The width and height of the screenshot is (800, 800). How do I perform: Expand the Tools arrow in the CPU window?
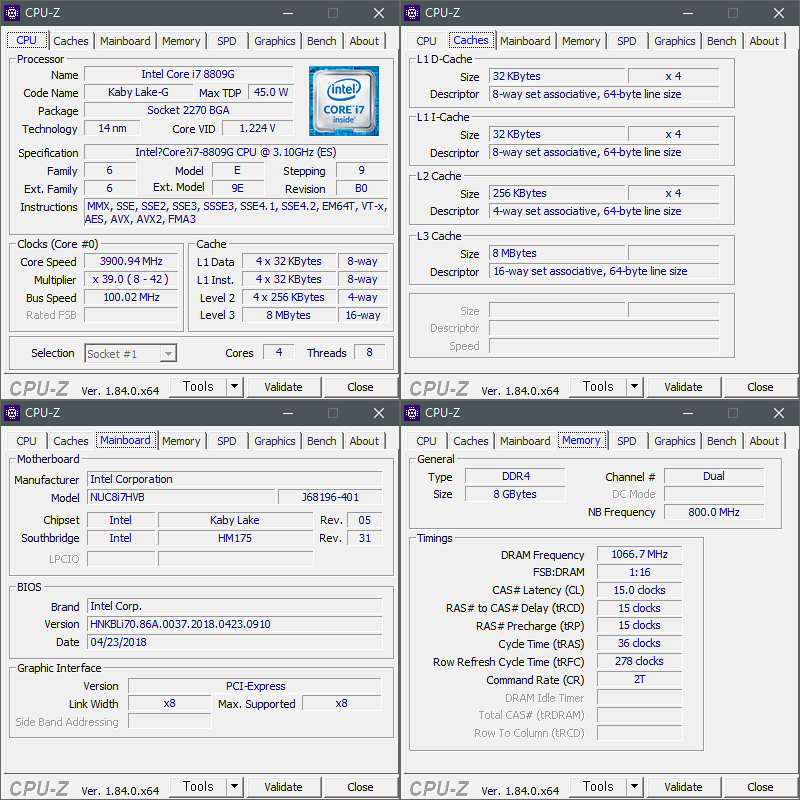coord(234,387)
